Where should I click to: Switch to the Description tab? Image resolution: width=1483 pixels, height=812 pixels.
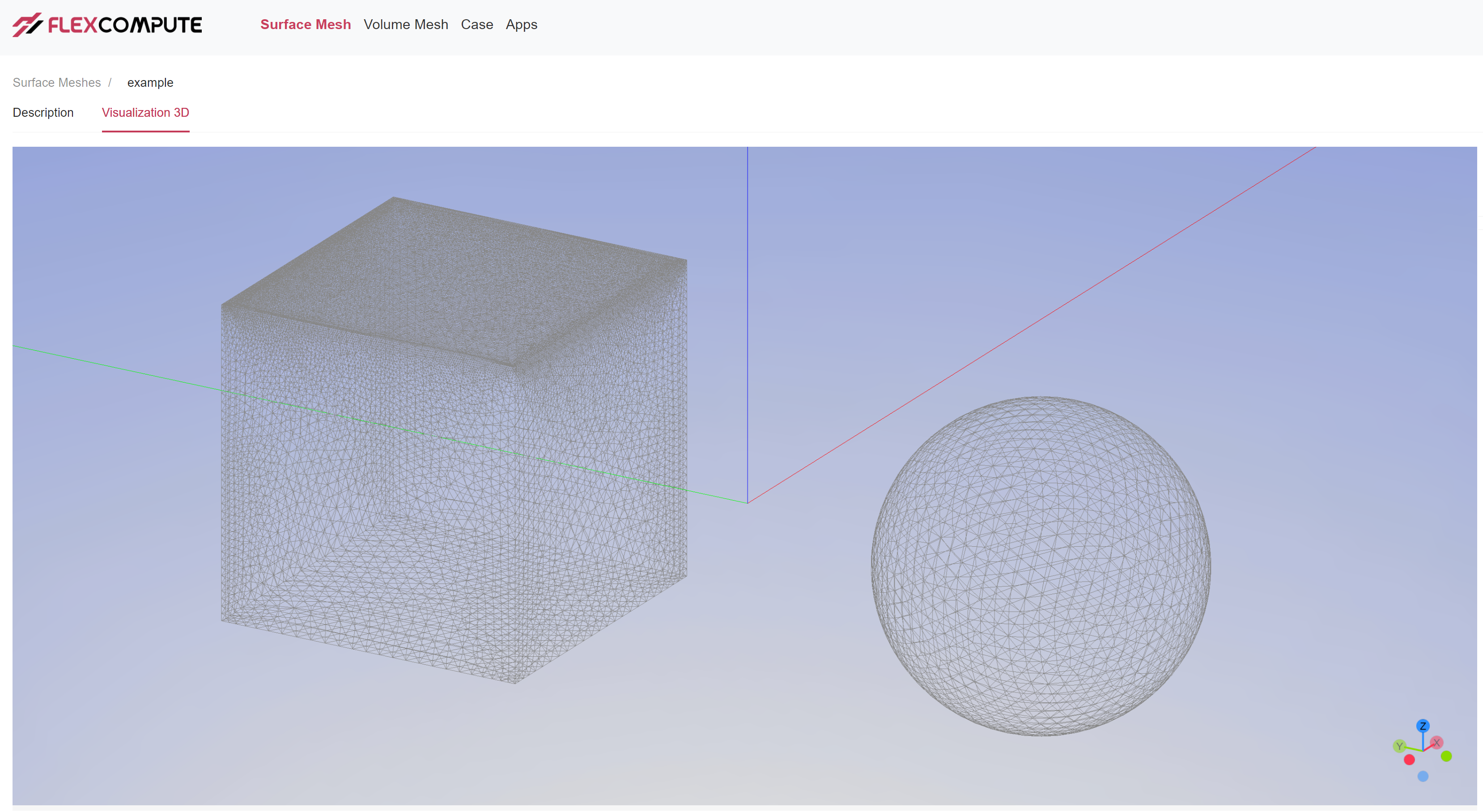(x=43, y=112)
